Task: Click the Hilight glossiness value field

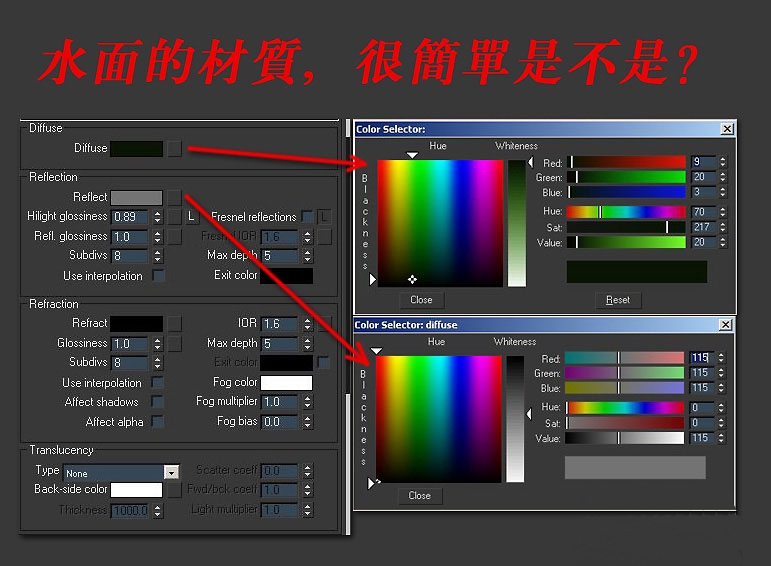Action: coord(130,217)
